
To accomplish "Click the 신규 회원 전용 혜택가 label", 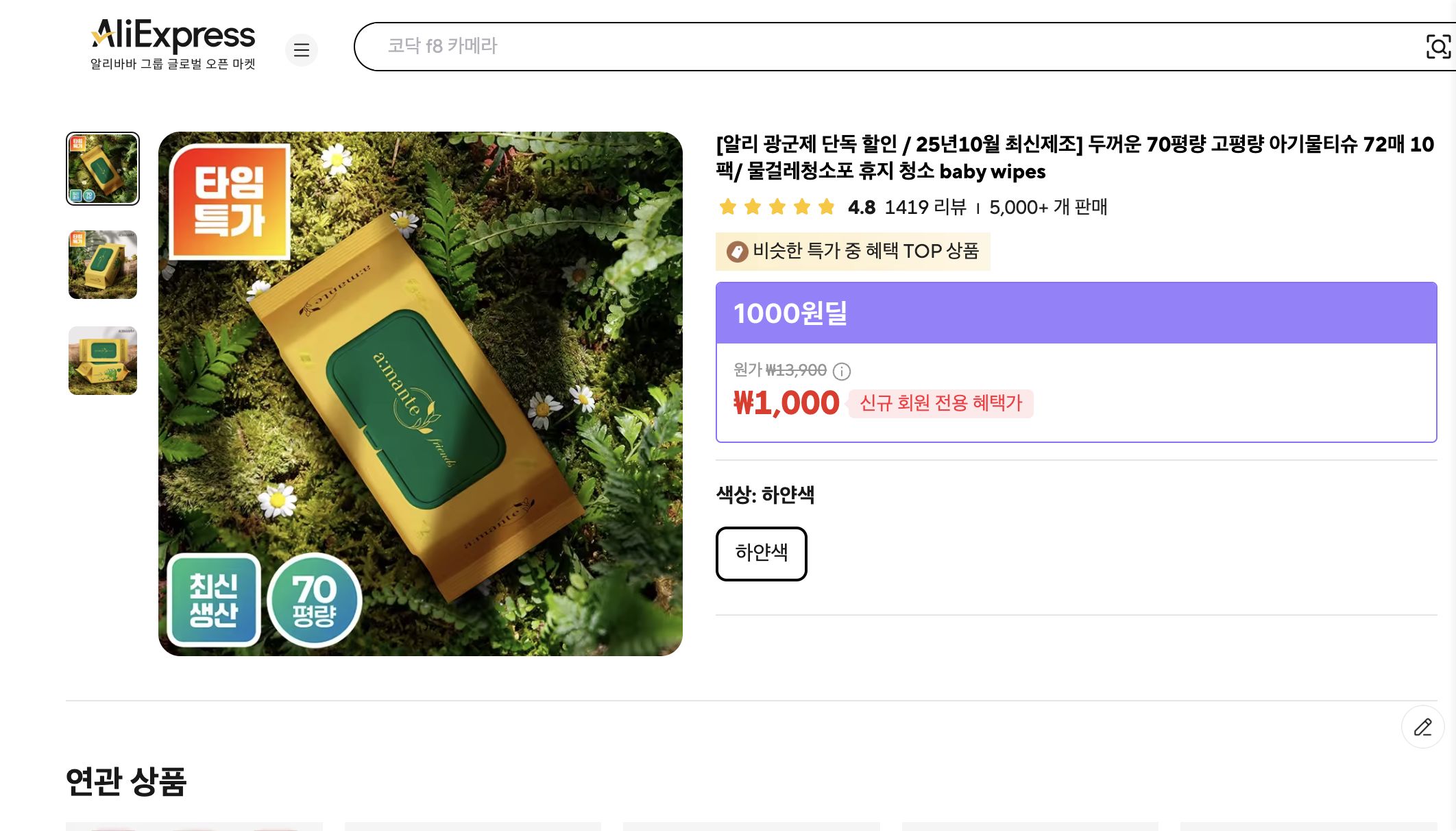I will coord(940,405).
